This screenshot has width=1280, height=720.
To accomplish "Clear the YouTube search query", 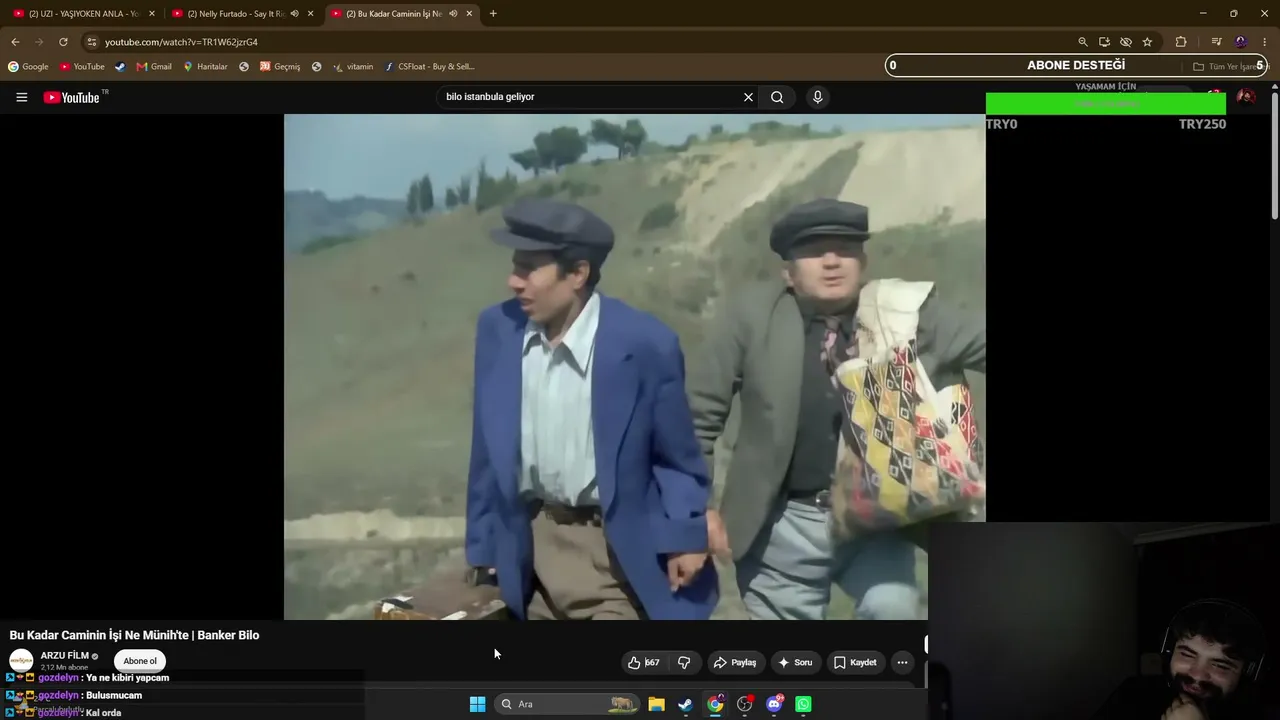I will point(748,97).
